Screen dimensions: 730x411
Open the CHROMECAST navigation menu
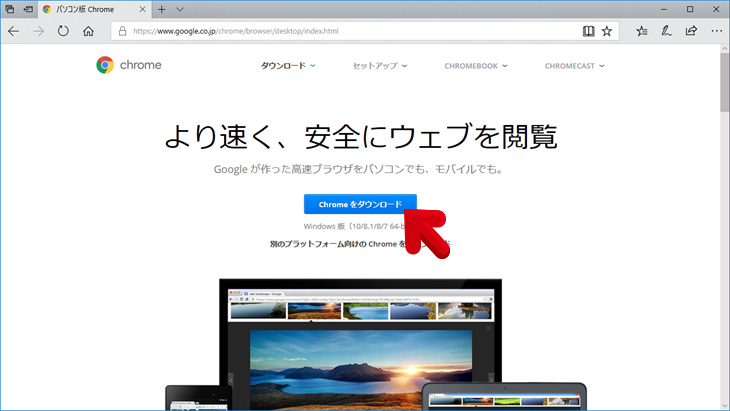pos(582,66)
